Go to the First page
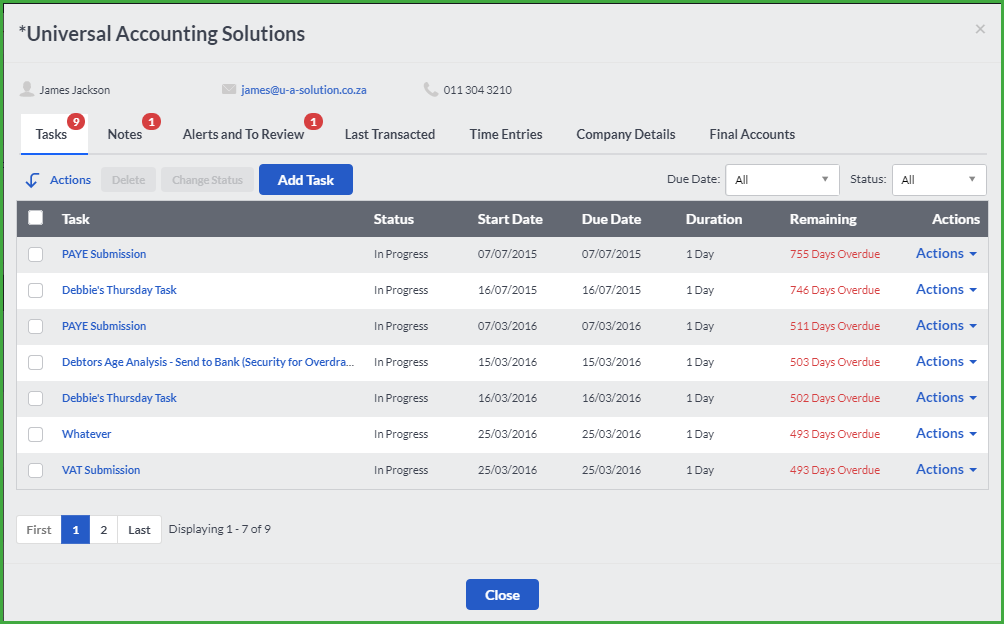The image size is (1004, 624). click(x=38, y=529)
